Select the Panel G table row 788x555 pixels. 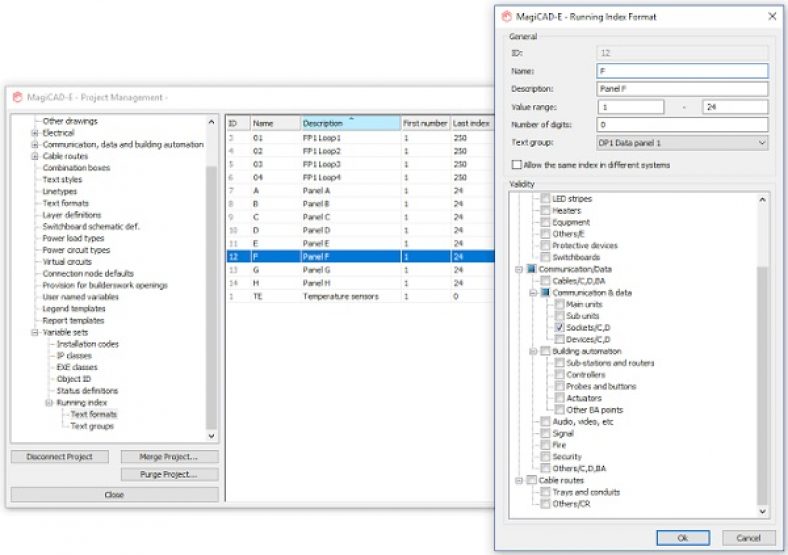pos(360,270)
